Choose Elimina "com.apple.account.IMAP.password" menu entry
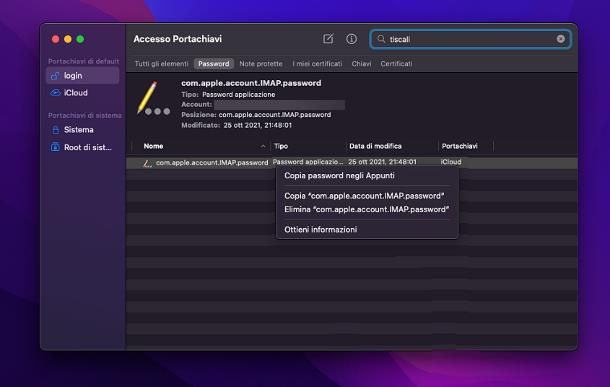The width and height of the screenshot is (610, 387). (367, 209)
